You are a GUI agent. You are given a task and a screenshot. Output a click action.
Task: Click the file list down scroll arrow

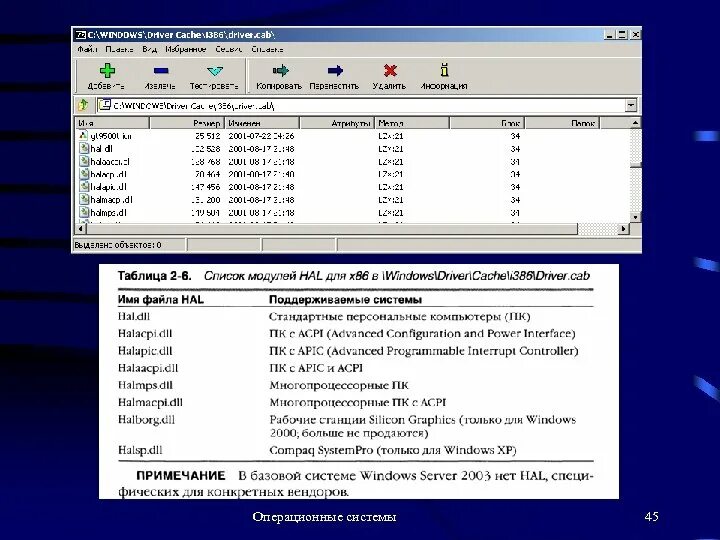[x=635, y=217]
